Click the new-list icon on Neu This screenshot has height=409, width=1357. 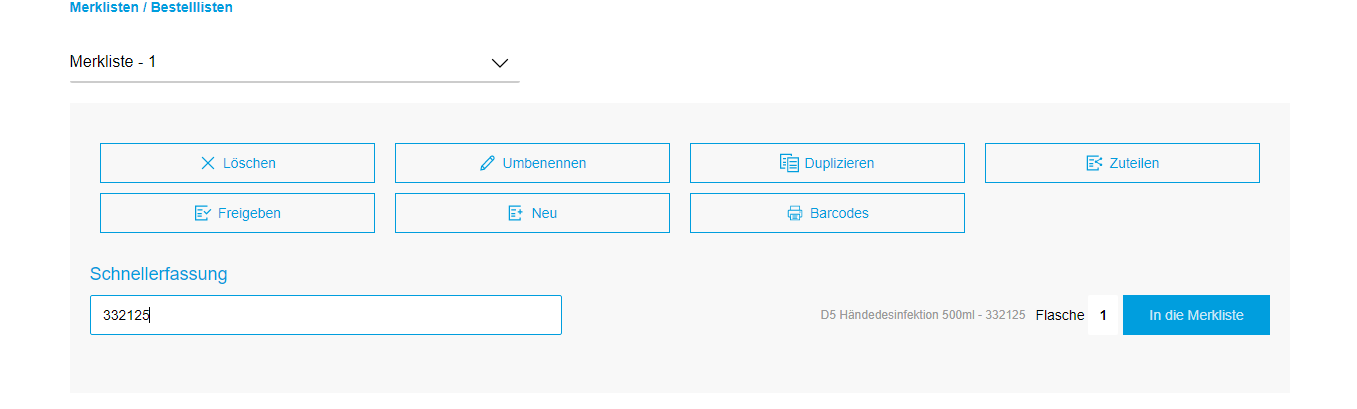[x=516, y=213]
